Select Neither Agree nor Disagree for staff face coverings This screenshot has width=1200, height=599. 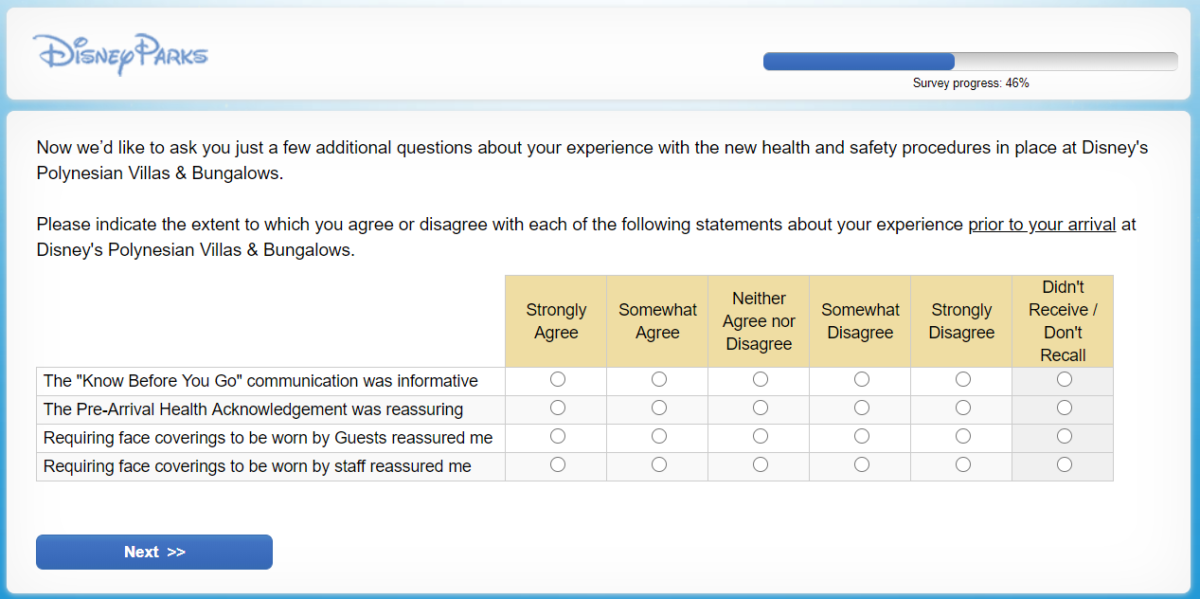pos(760,465)
